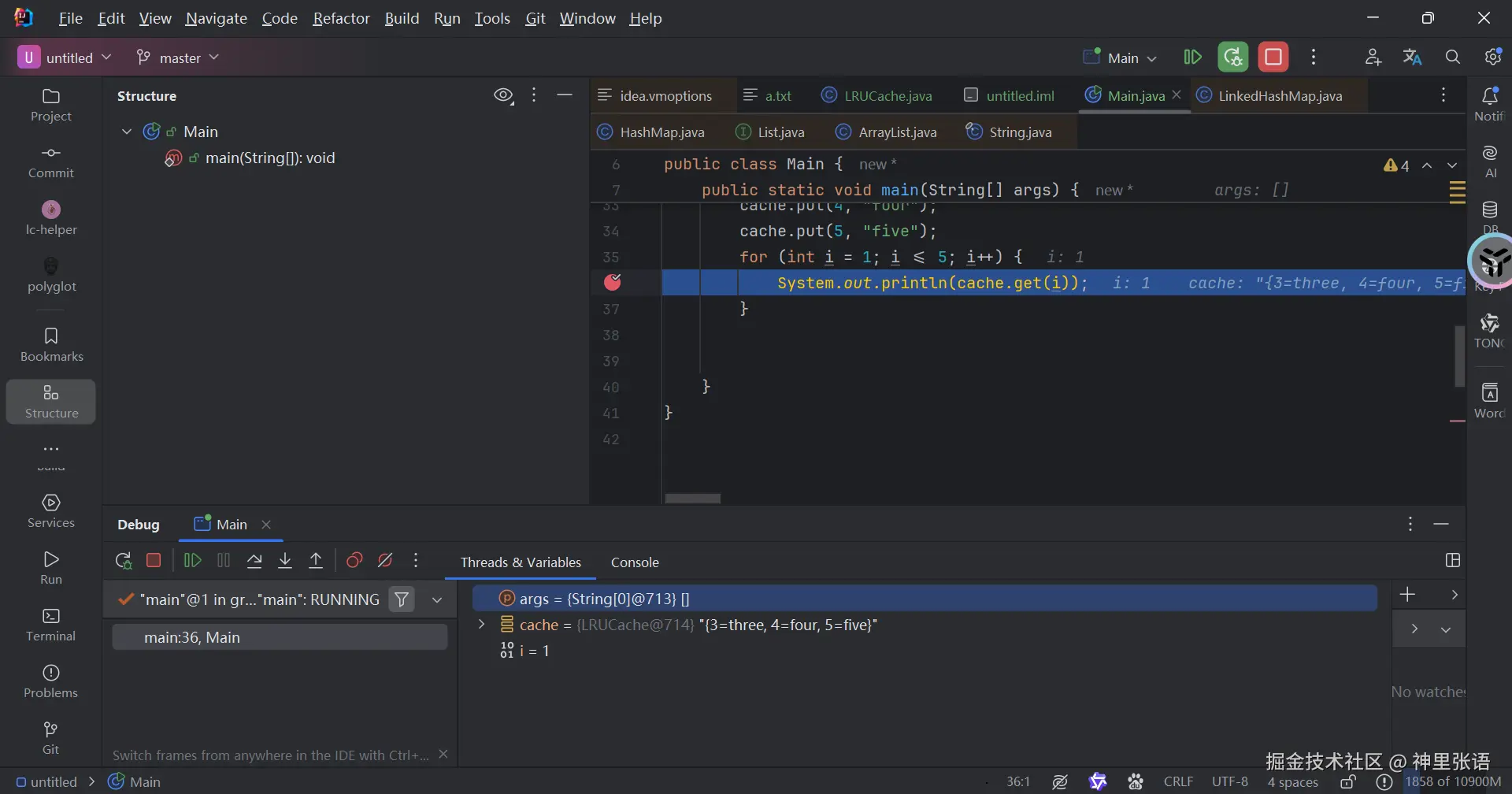The width and height of the screenshot is (1512, 794).
Task: Click the green Rerun debug button in toolbar
Action: [x=1233, y=58]
